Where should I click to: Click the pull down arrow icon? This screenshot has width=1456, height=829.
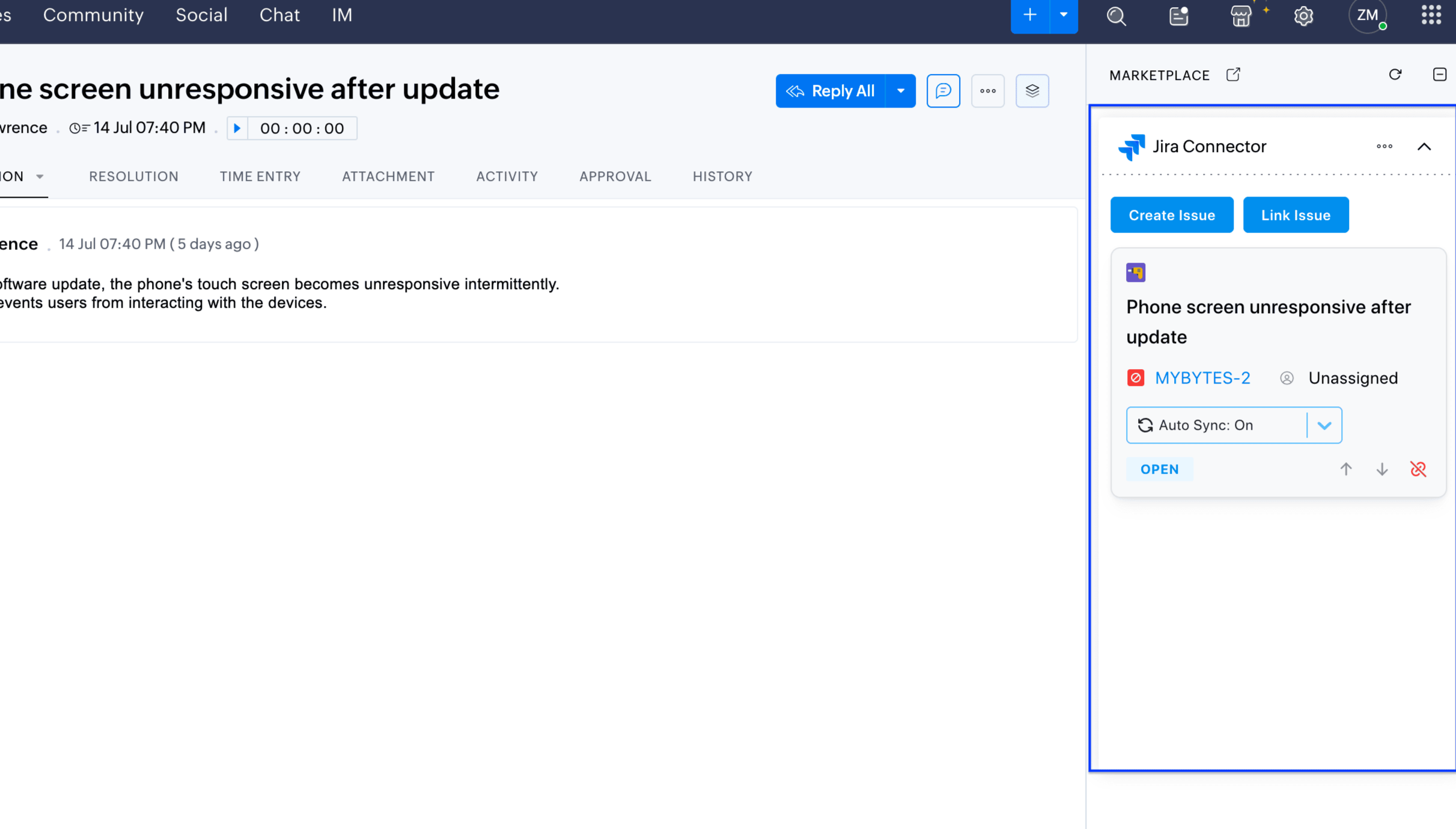tap(1381, 469)
